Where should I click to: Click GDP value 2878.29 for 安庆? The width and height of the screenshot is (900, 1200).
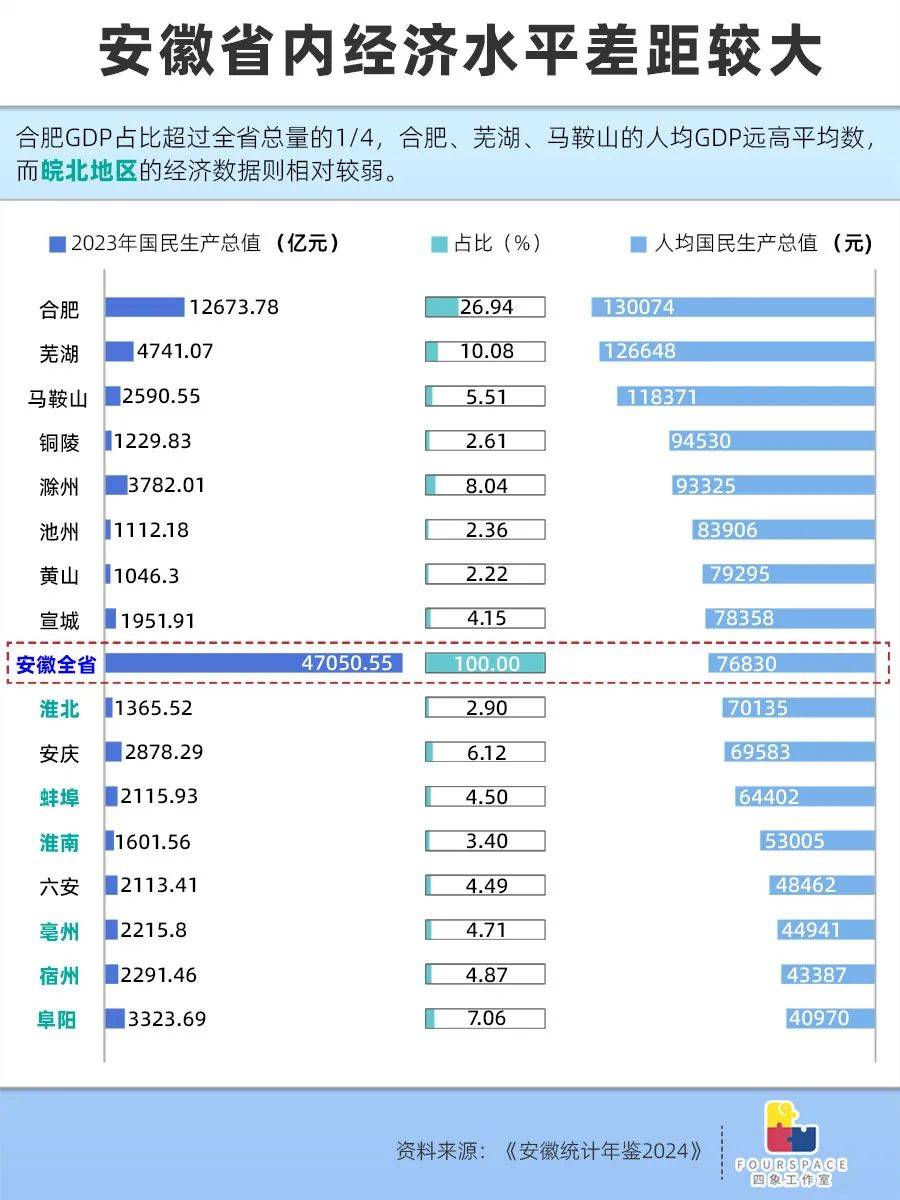[164, 752]
